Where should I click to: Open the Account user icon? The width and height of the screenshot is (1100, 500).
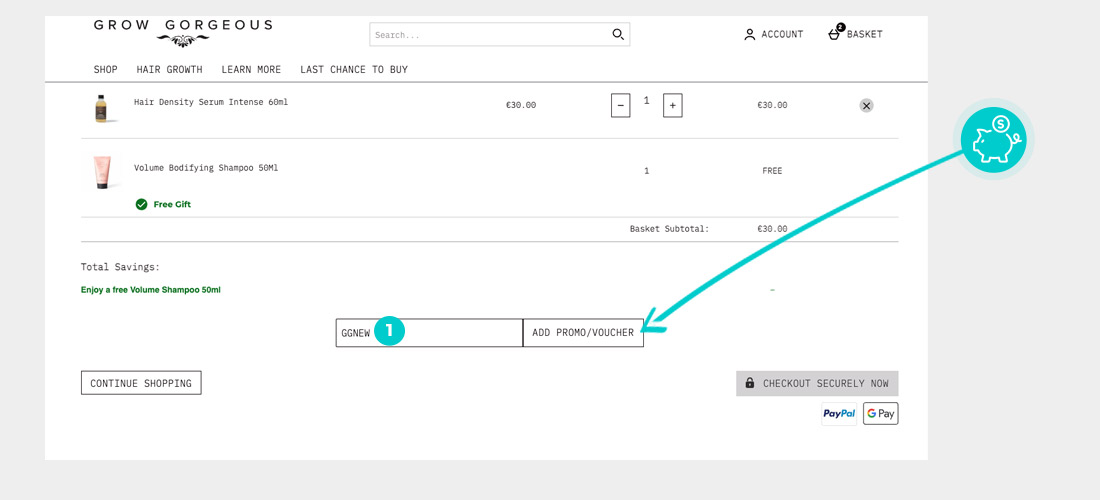(x=750, y=34)
